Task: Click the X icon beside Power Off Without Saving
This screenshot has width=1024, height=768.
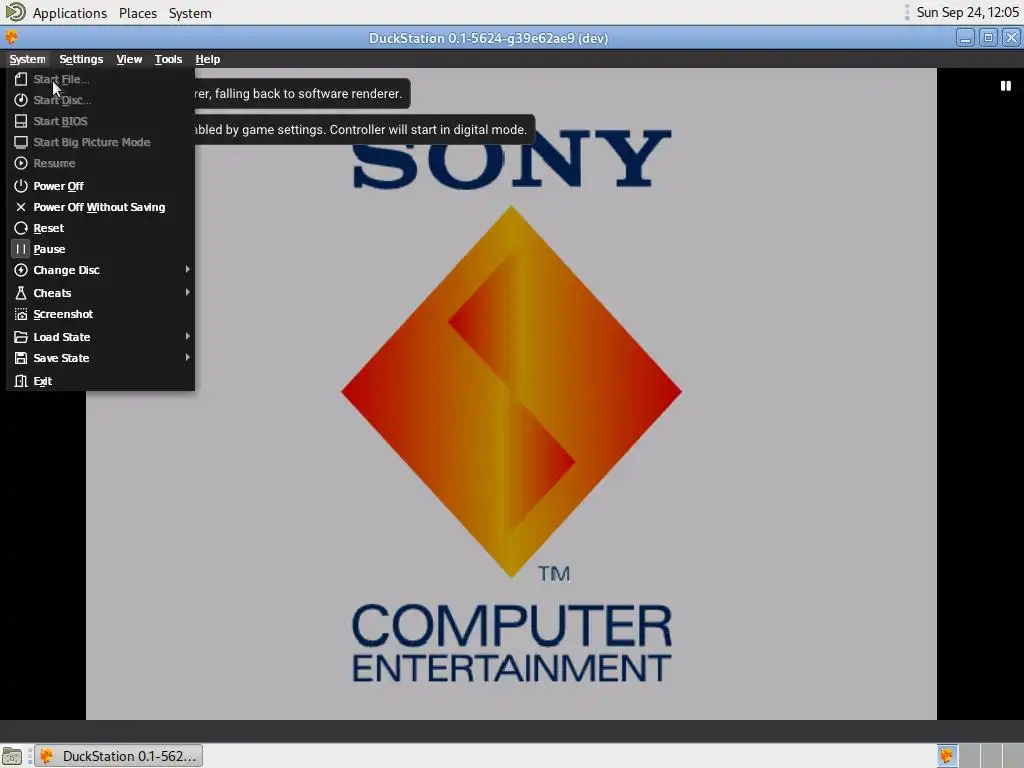Action: coord(21,206)
